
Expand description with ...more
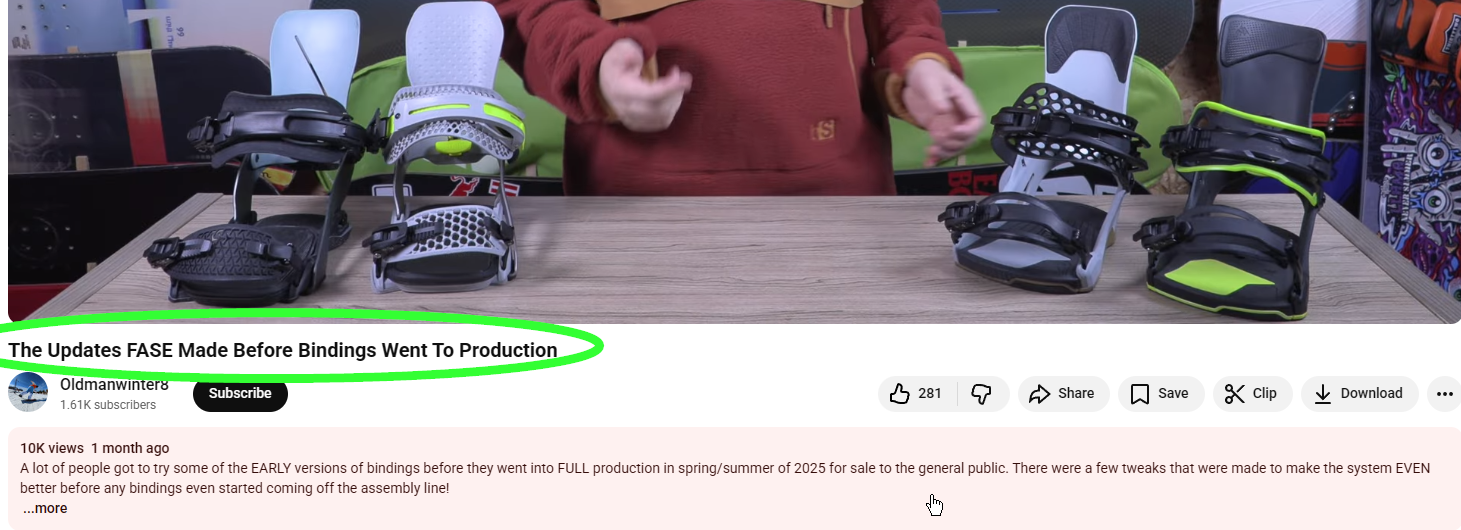[x=45, y=508]
